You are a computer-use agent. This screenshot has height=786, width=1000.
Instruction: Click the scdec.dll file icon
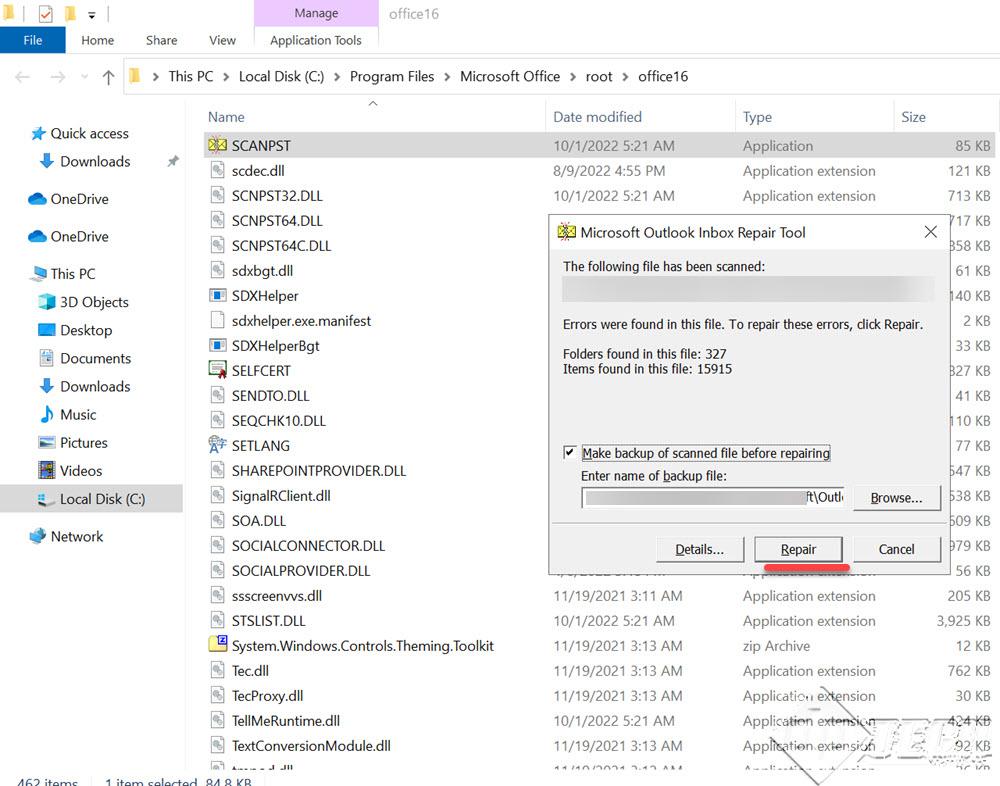click(x=217, y=170)
